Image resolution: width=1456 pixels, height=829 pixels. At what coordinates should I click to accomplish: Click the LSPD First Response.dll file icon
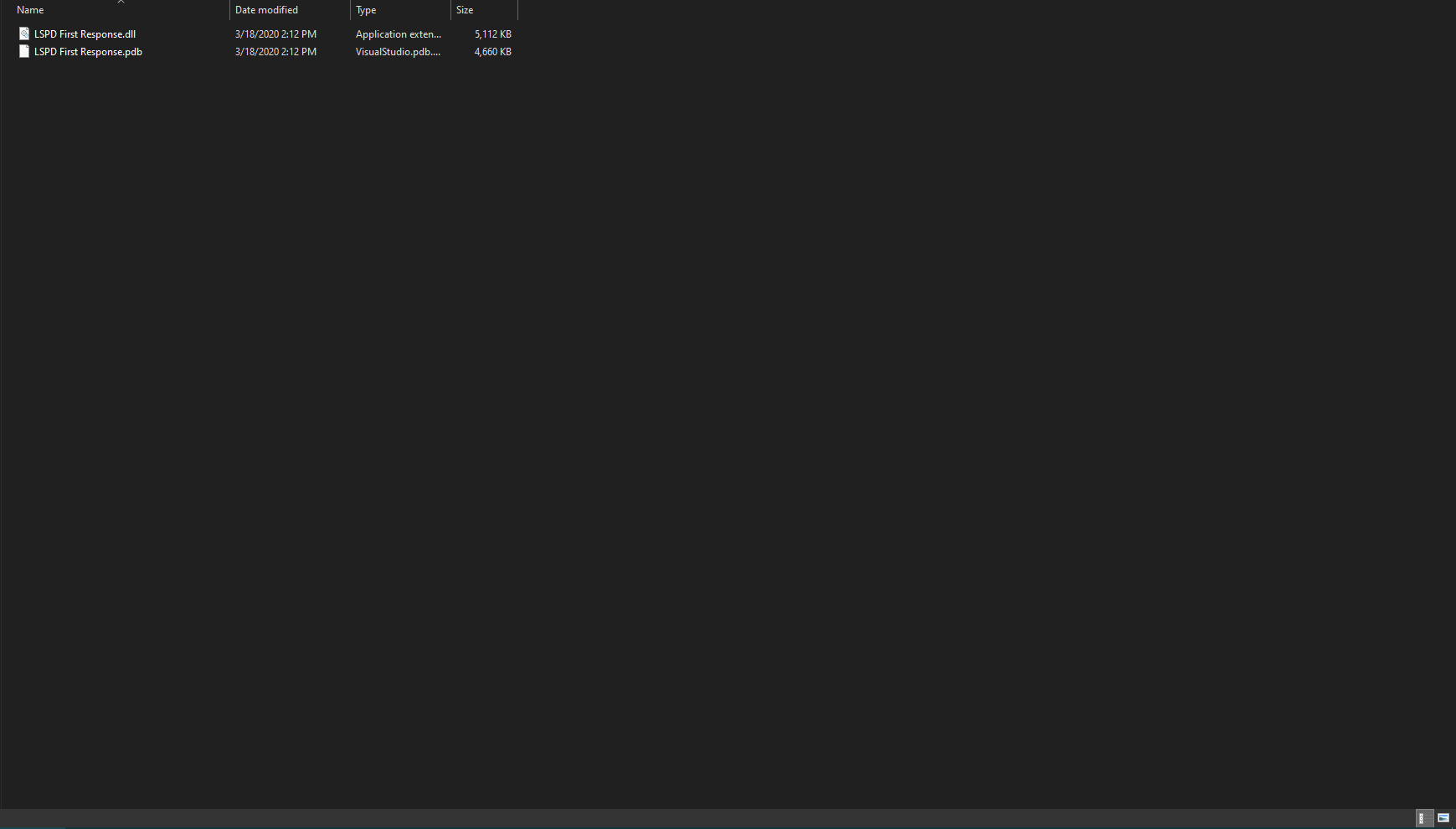pos(24,33)
